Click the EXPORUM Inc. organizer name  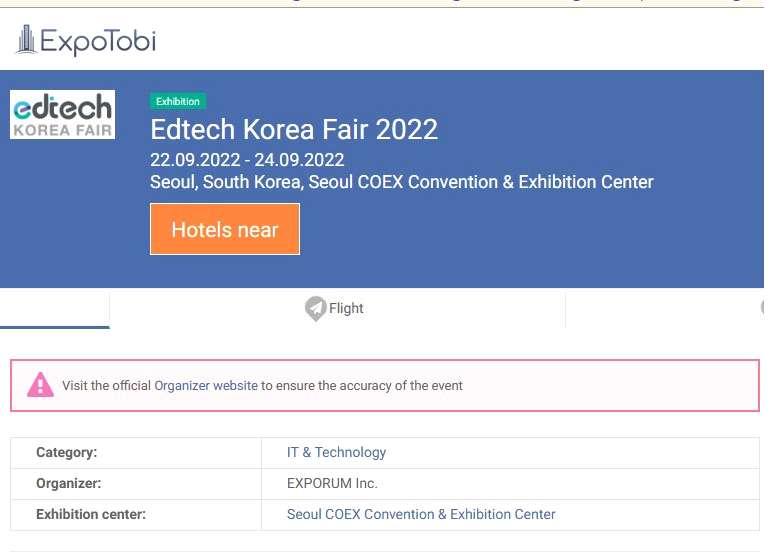[332, 483]
